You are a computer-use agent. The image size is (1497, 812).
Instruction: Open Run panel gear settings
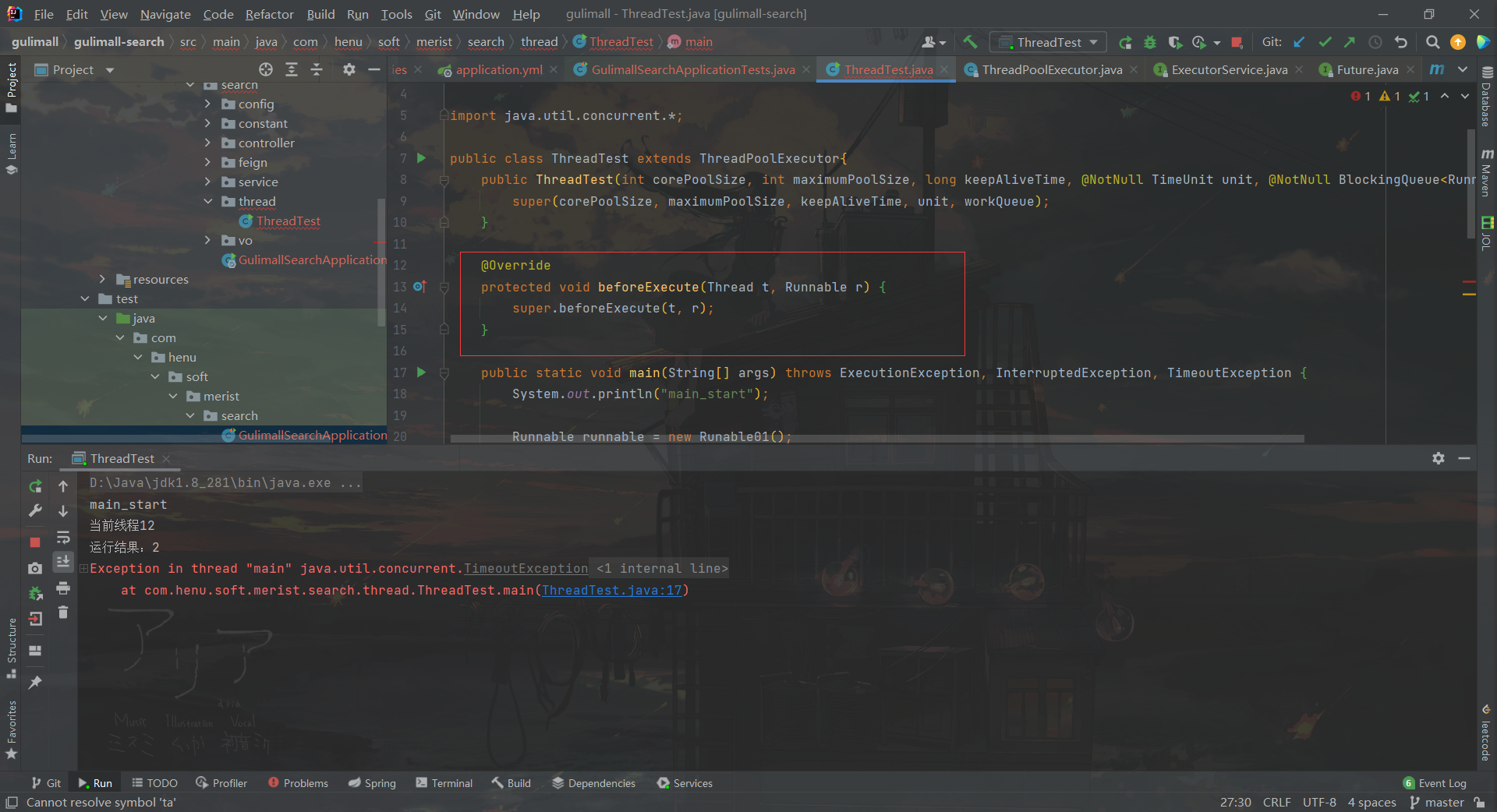click(x=1439, y=458)
